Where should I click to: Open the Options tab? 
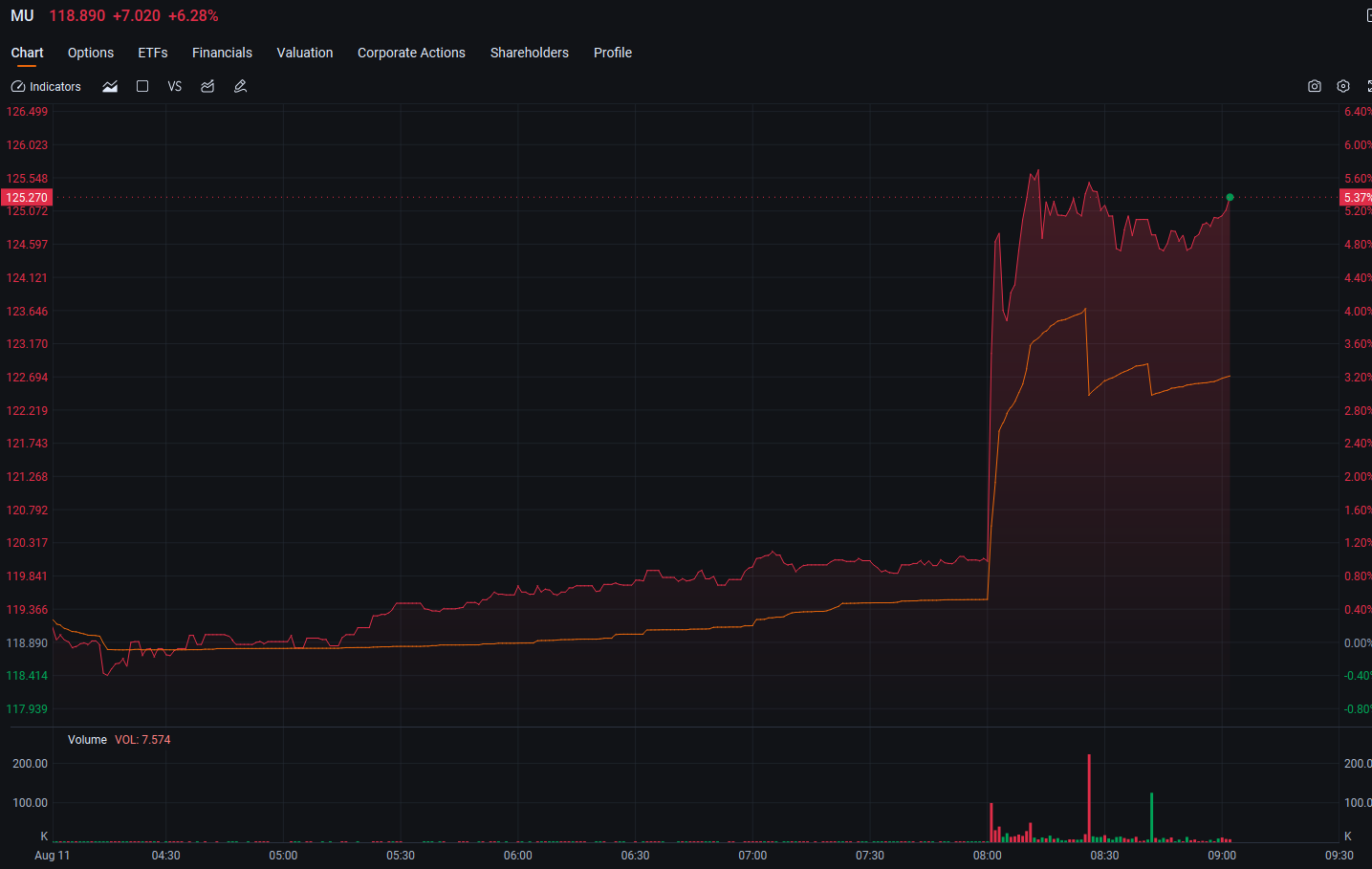click(91, 53)
